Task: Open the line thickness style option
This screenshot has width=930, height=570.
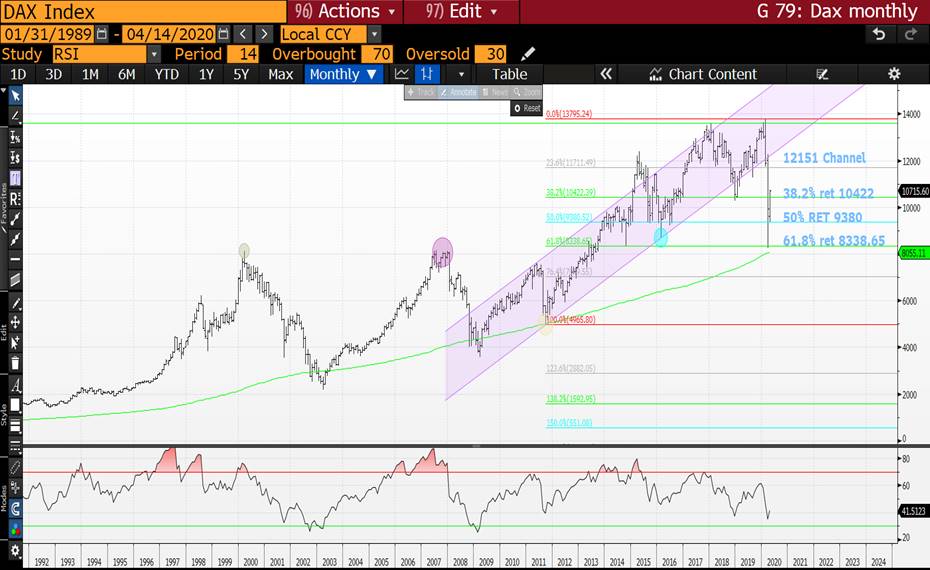Action: point(15,425)
